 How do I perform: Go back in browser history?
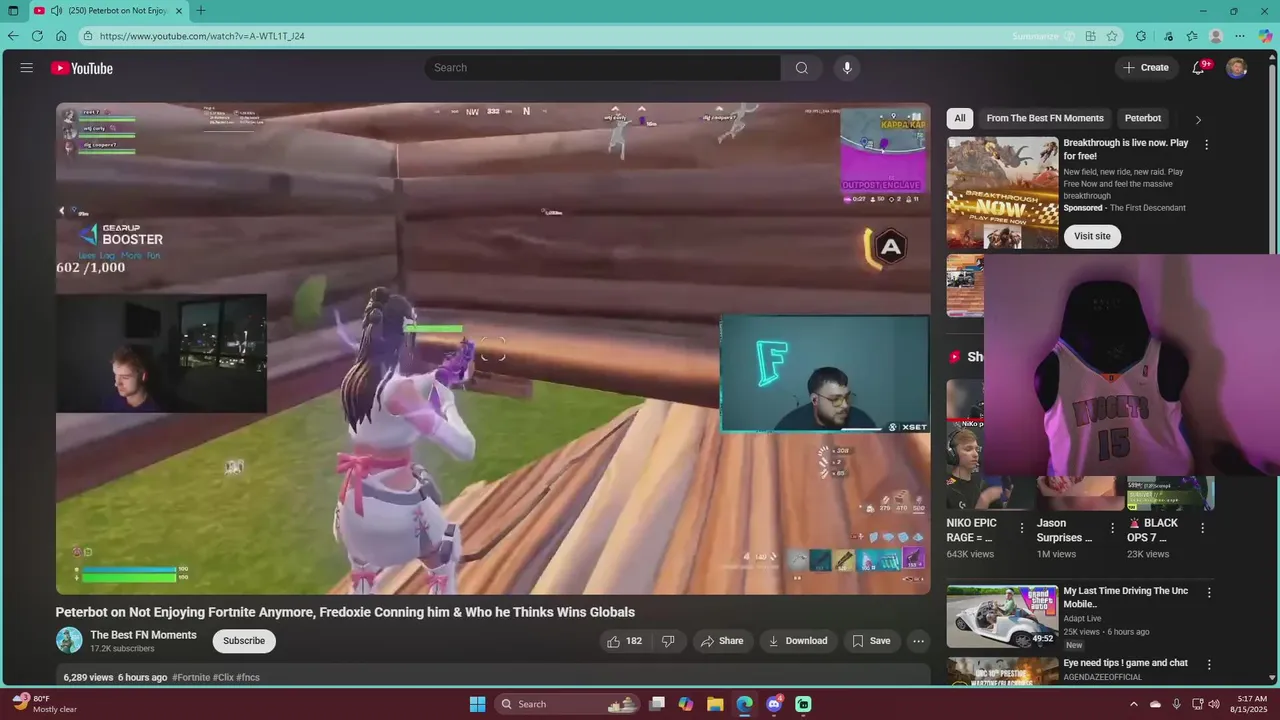click(x=13, y=36)
